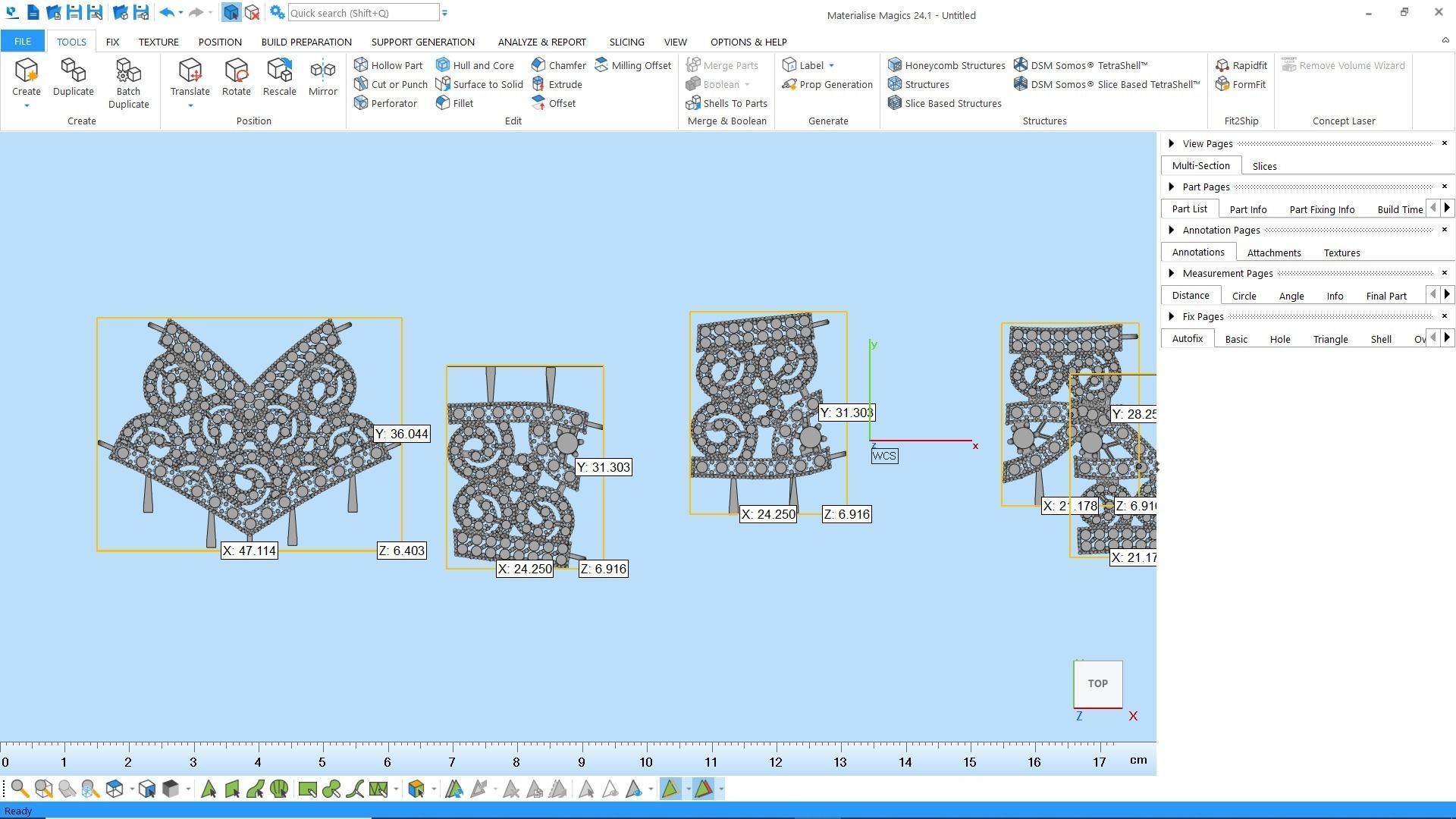Screen dimensions: 1456x819
Task: Open the SUPPORT GENERATION ribbon tab
Action: coord(422,42)
